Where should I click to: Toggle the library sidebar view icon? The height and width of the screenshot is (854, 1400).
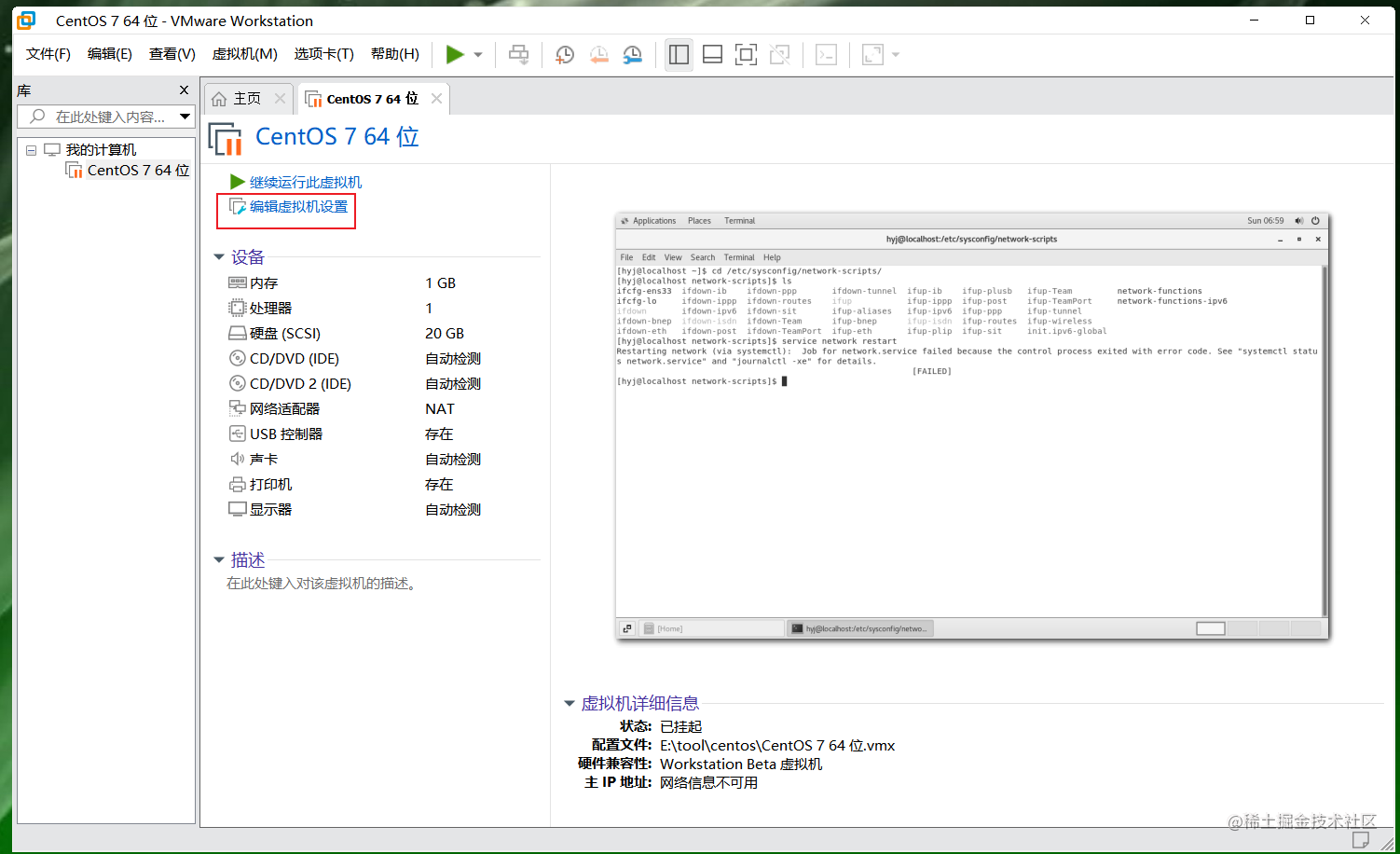pos(679,54)
